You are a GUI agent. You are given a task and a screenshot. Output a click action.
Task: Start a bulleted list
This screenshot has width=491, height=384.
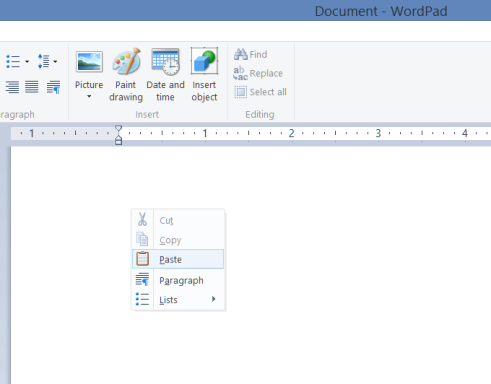[x=13, y=61]
